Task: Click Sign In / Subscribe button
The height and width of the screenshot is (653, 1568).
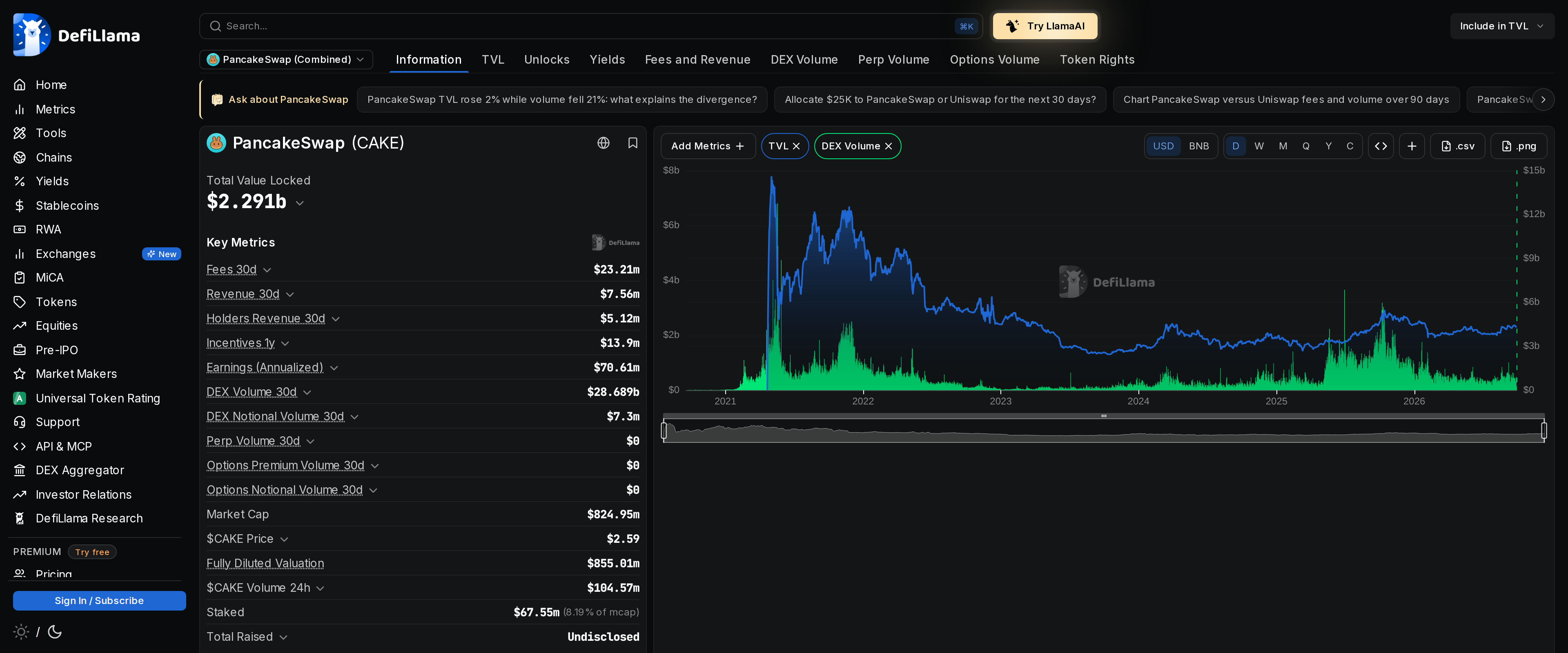Action: pos(99,601)
